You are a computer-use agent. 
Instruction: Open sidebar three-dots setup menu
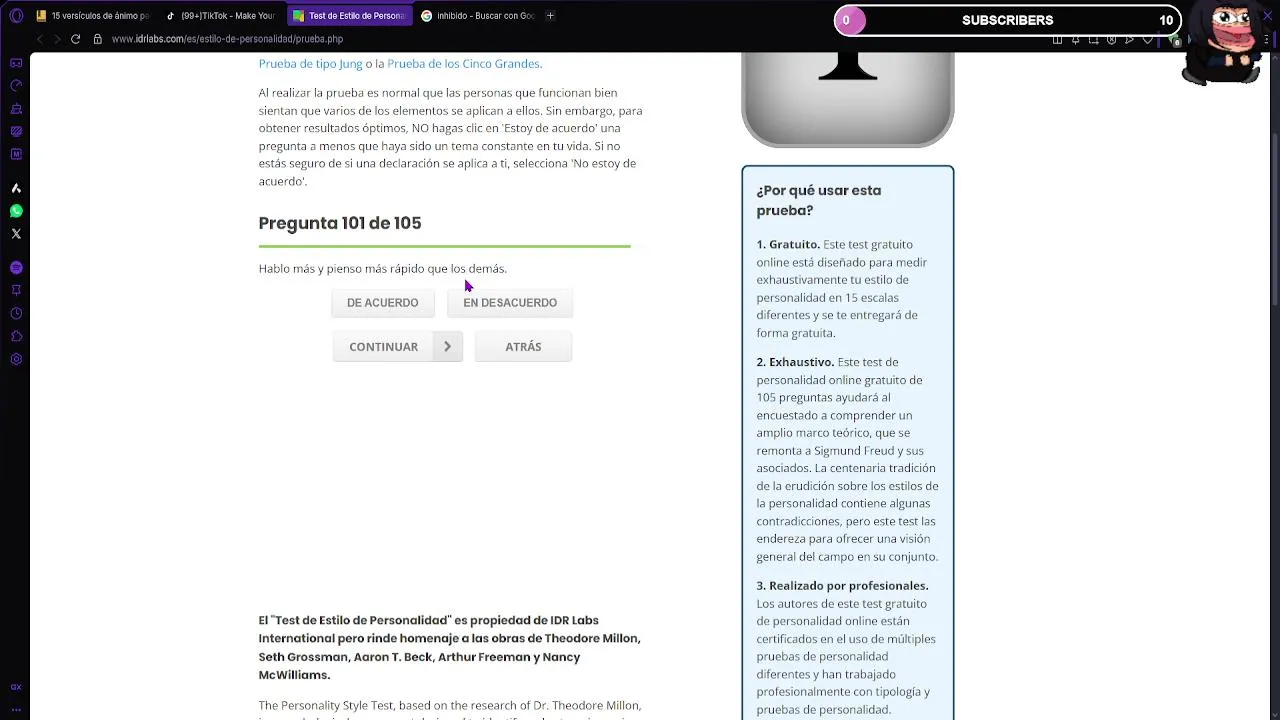tap(16, 709)
